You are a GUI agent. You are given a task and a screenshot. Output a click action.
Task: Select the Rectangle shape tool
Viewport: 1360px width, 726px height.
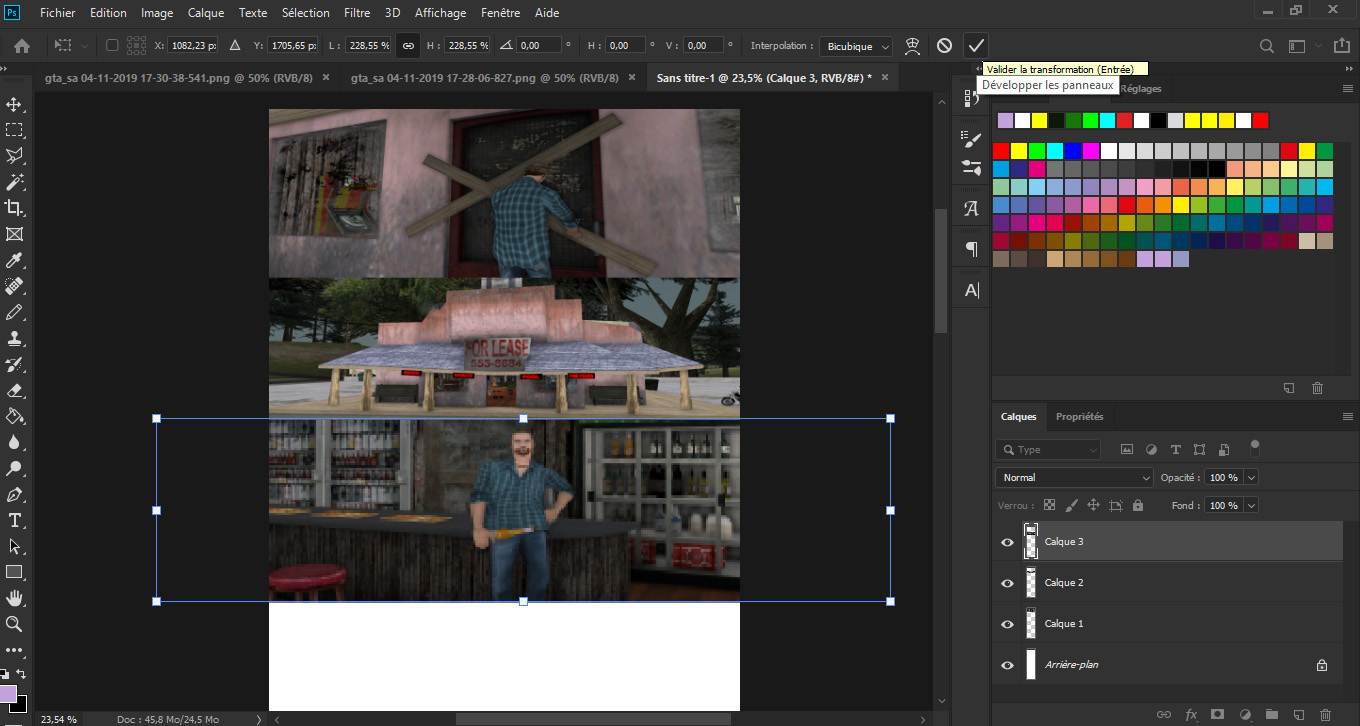(x=15, y=572)
